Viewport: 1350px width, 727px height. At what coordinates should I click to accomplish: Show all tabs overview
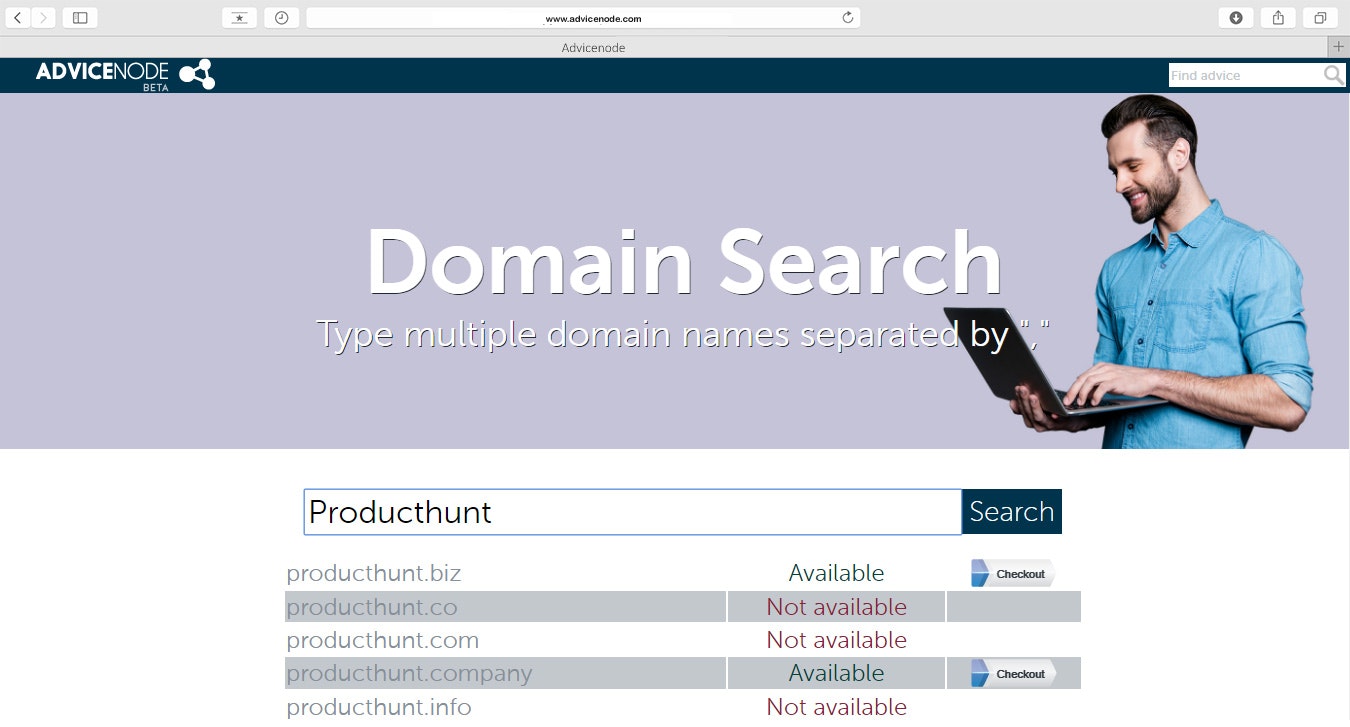coord(1320,17)
